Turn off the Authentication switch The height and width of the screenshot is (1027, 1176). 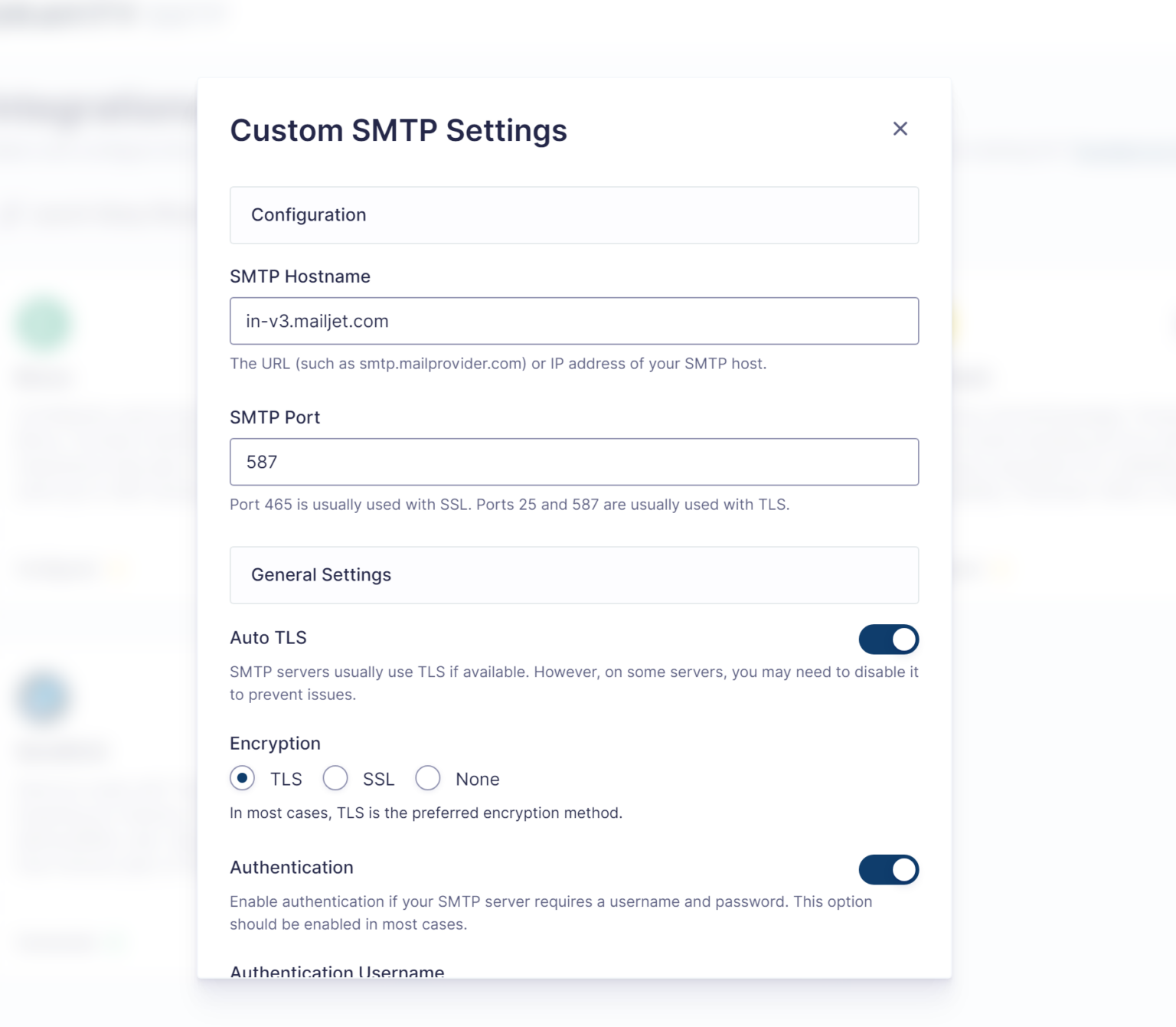click(889, 870)
